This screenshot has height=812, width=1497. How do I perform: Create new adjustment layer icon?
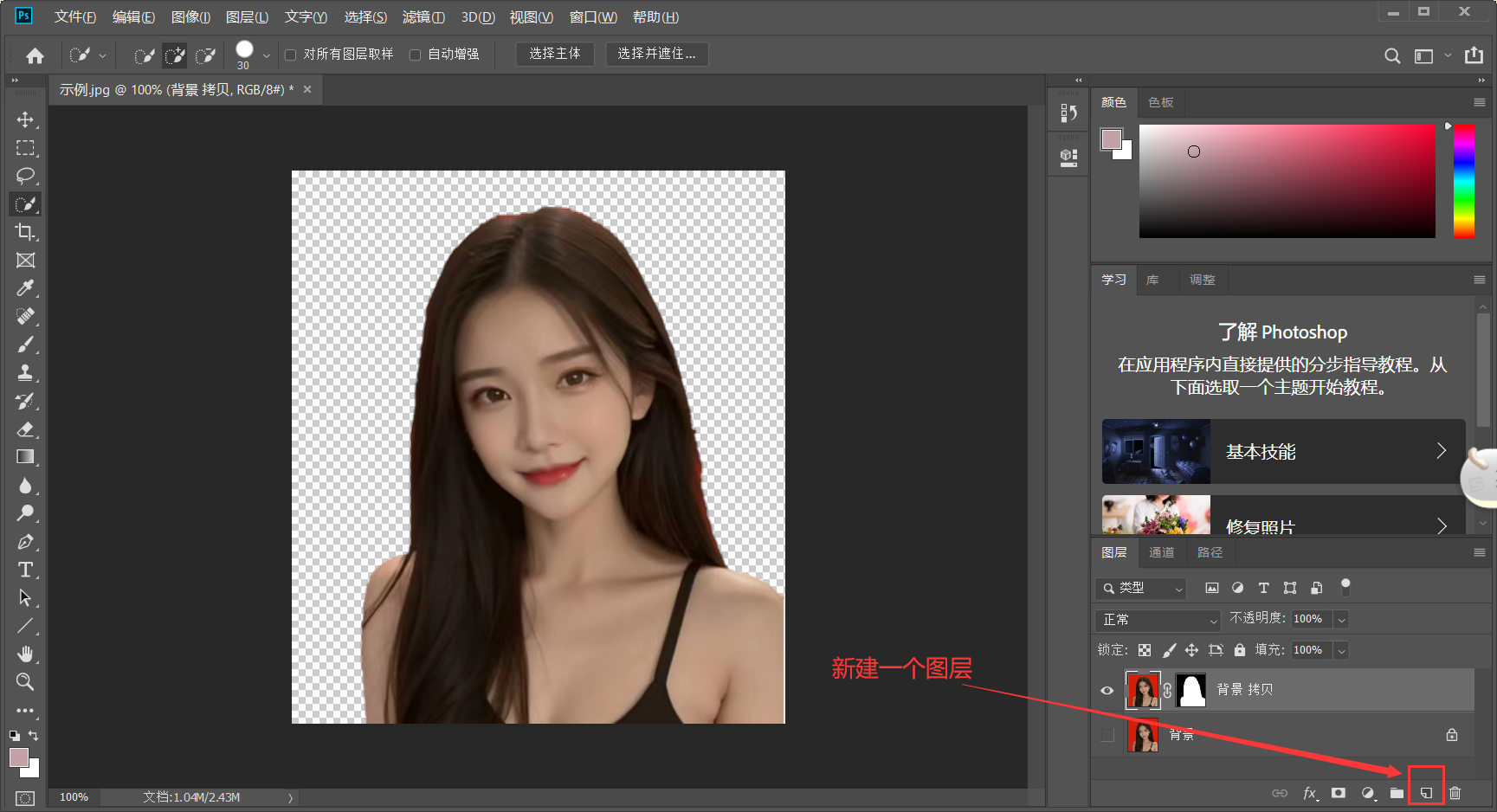1368,793
